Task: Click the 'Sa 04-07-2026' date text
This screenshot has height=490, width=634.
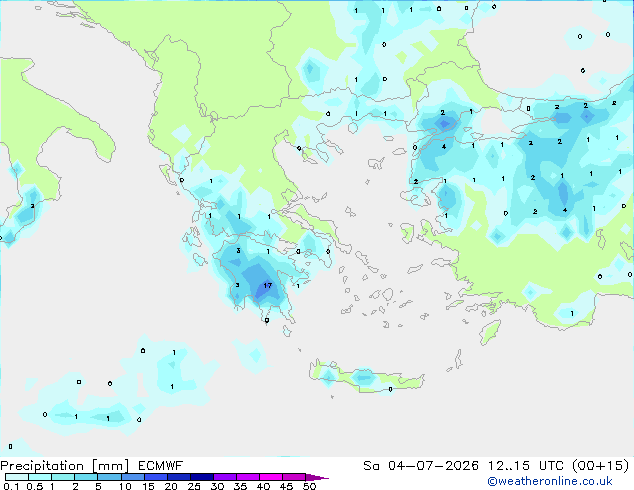Action: (x=421, y=466)
